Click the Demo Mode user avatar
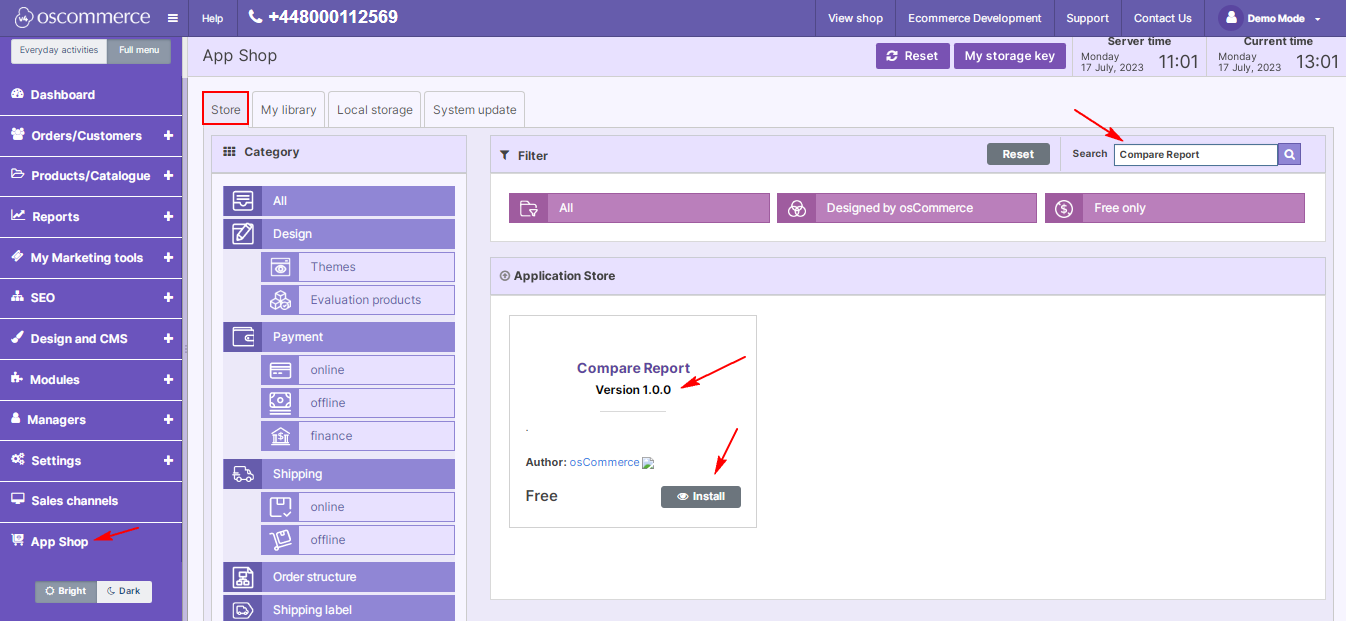Image resolution: width=1346 pixels, height=621 pixels. click(x=1231, y=18)
